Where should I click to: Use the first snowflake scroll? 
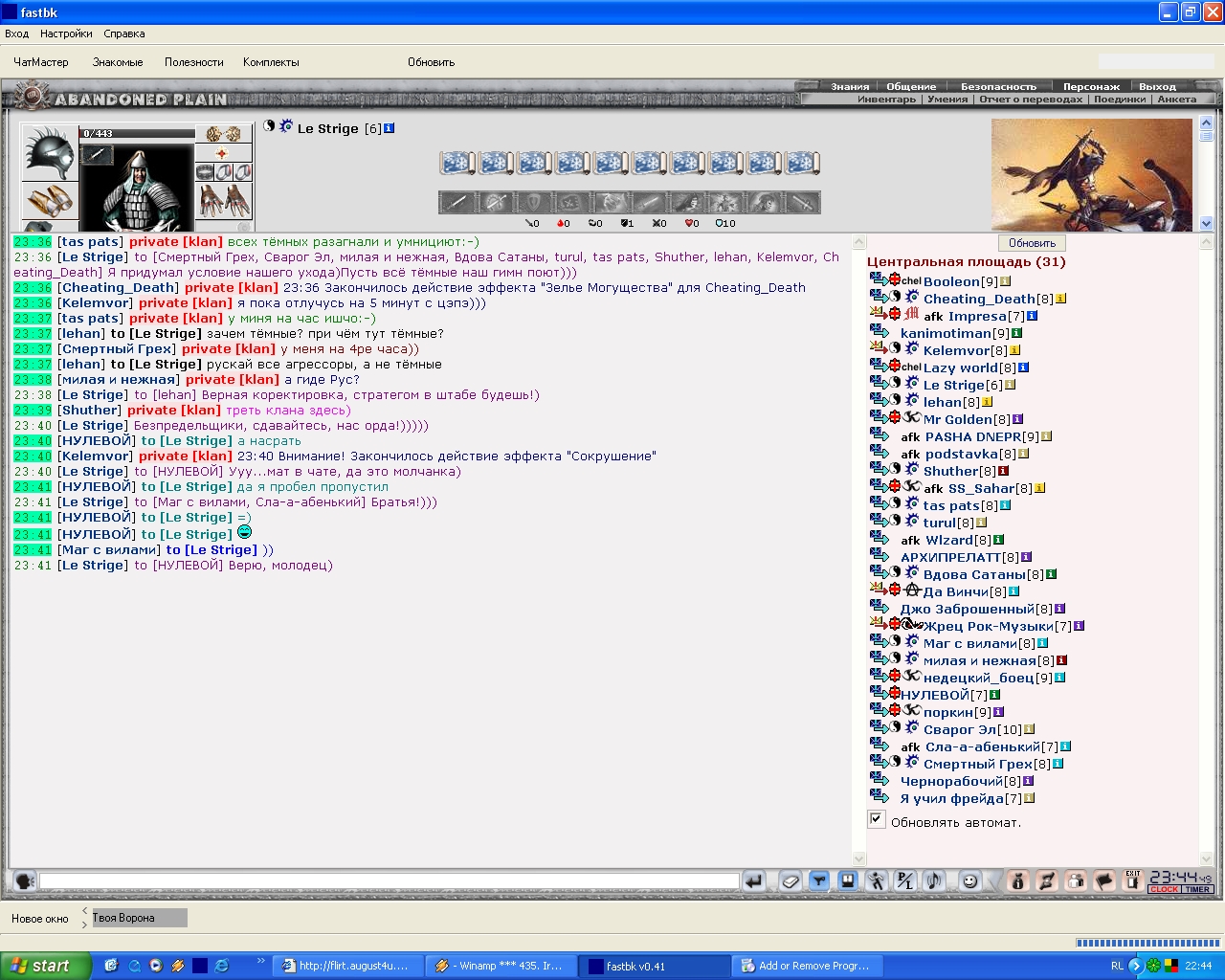457,163
